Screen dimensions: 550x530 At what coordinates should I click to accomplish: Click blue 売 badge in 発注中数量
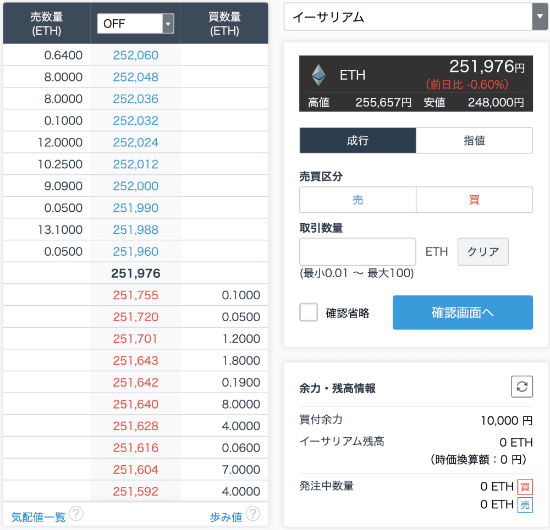click(x=525, y=505)
